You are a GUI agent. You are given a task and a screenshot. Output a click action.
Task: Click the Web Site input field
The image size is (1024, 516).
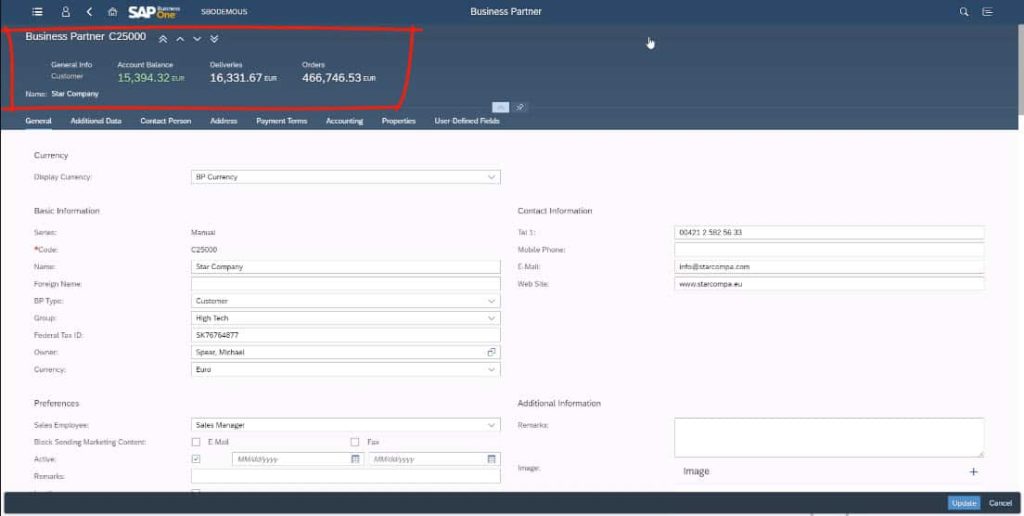tap(829, 284)
